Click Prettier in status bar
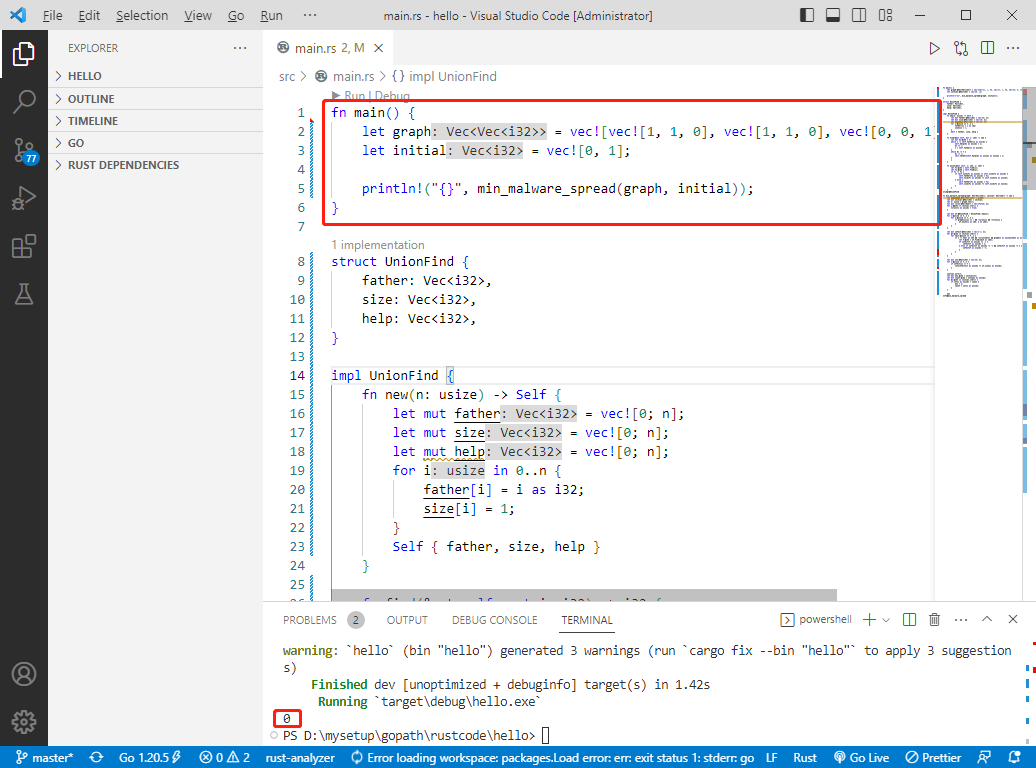 pyautogui.click(x=934, y=757)
